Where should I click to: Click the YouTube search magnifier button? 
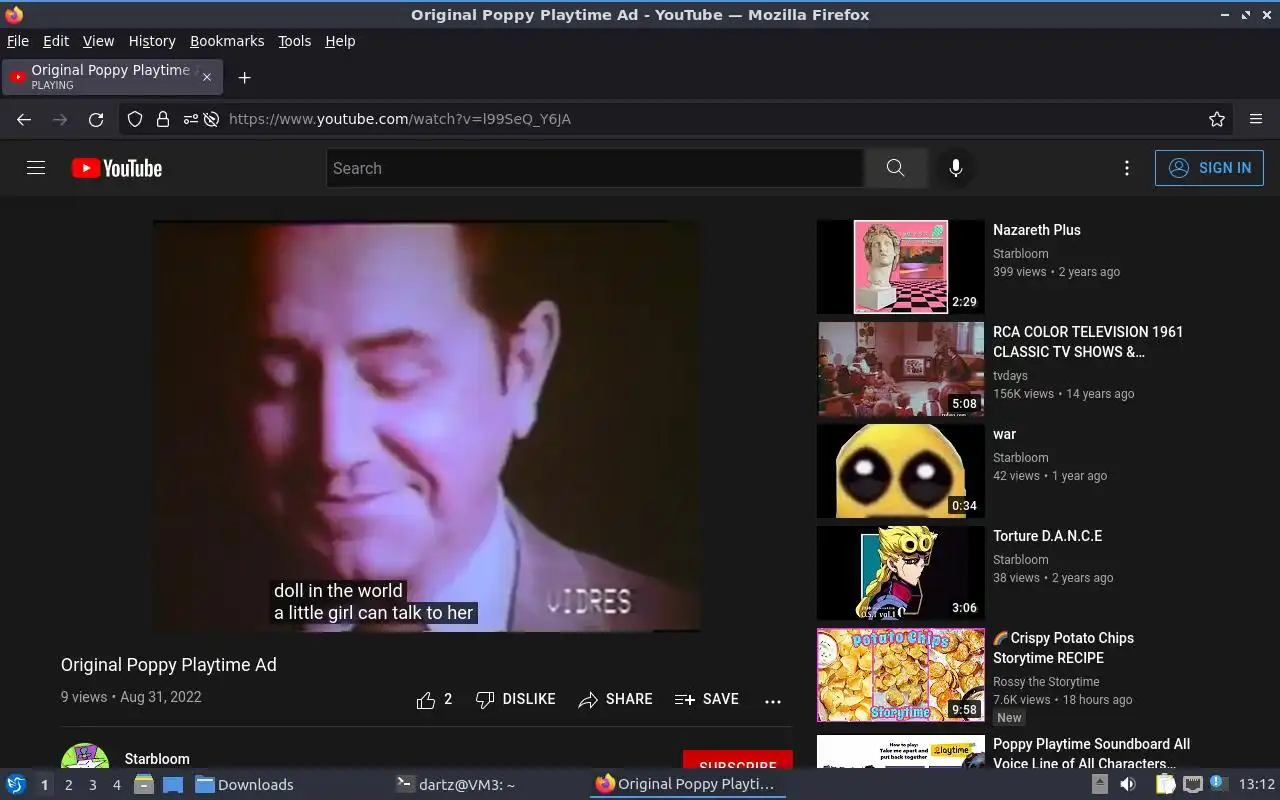pyautogui.click(x=895, y=168)
